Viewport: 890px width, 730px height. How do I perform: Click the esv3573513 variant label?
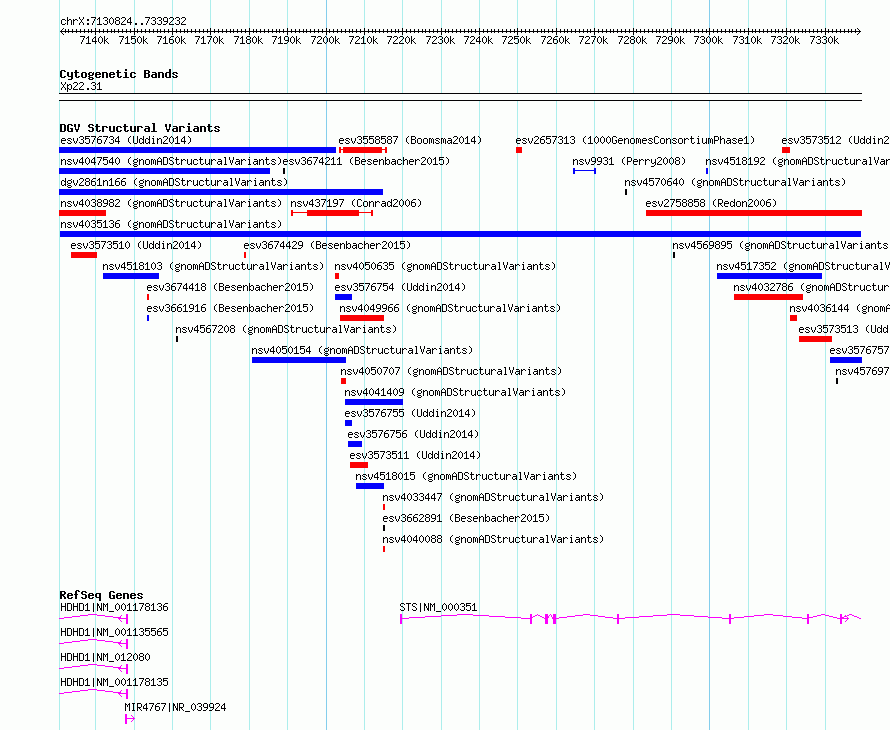pos(843,329)
